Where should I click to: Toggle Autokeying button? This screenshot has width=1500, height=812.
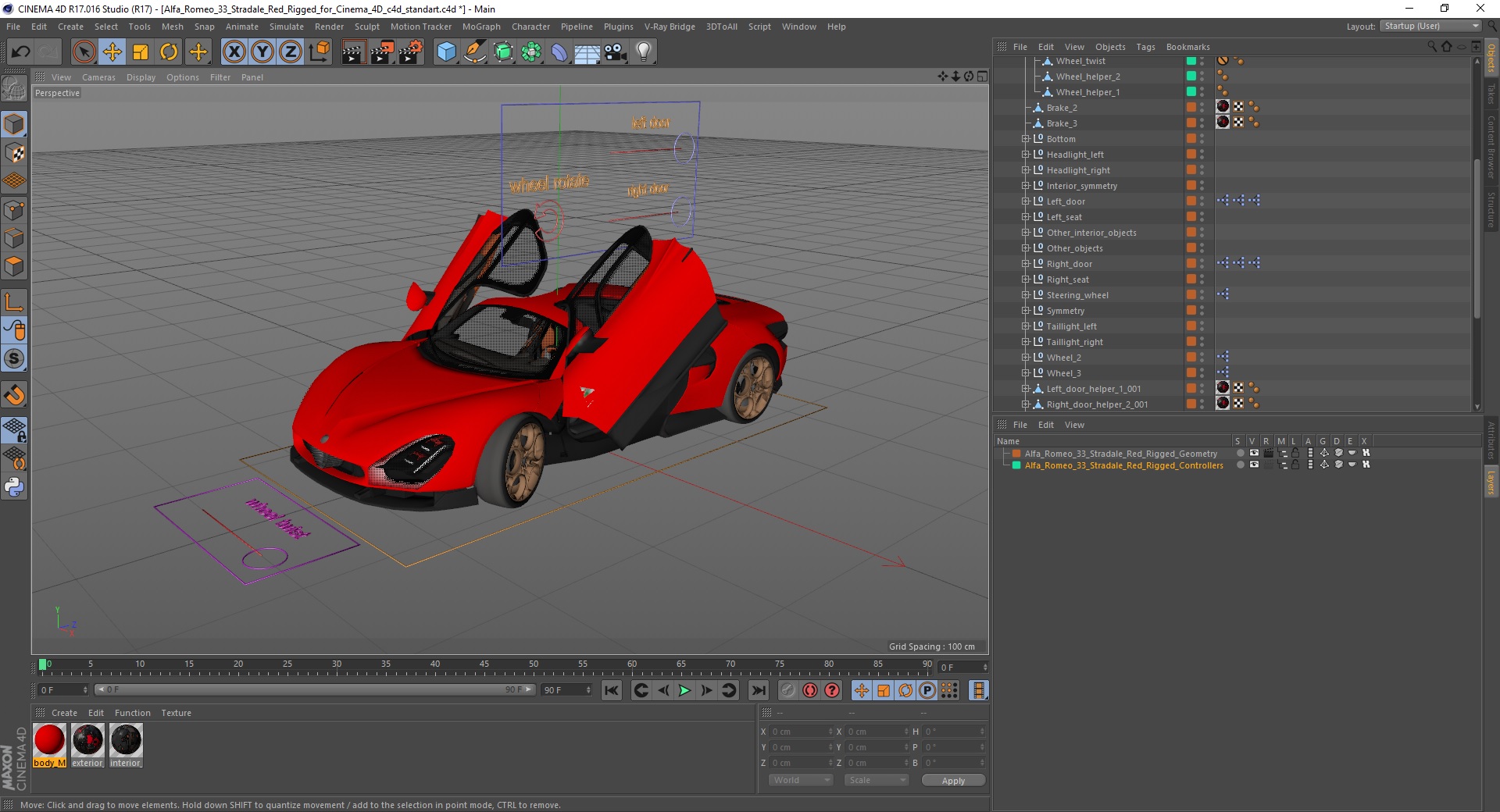pyautogui.click(x=810, y=690)
